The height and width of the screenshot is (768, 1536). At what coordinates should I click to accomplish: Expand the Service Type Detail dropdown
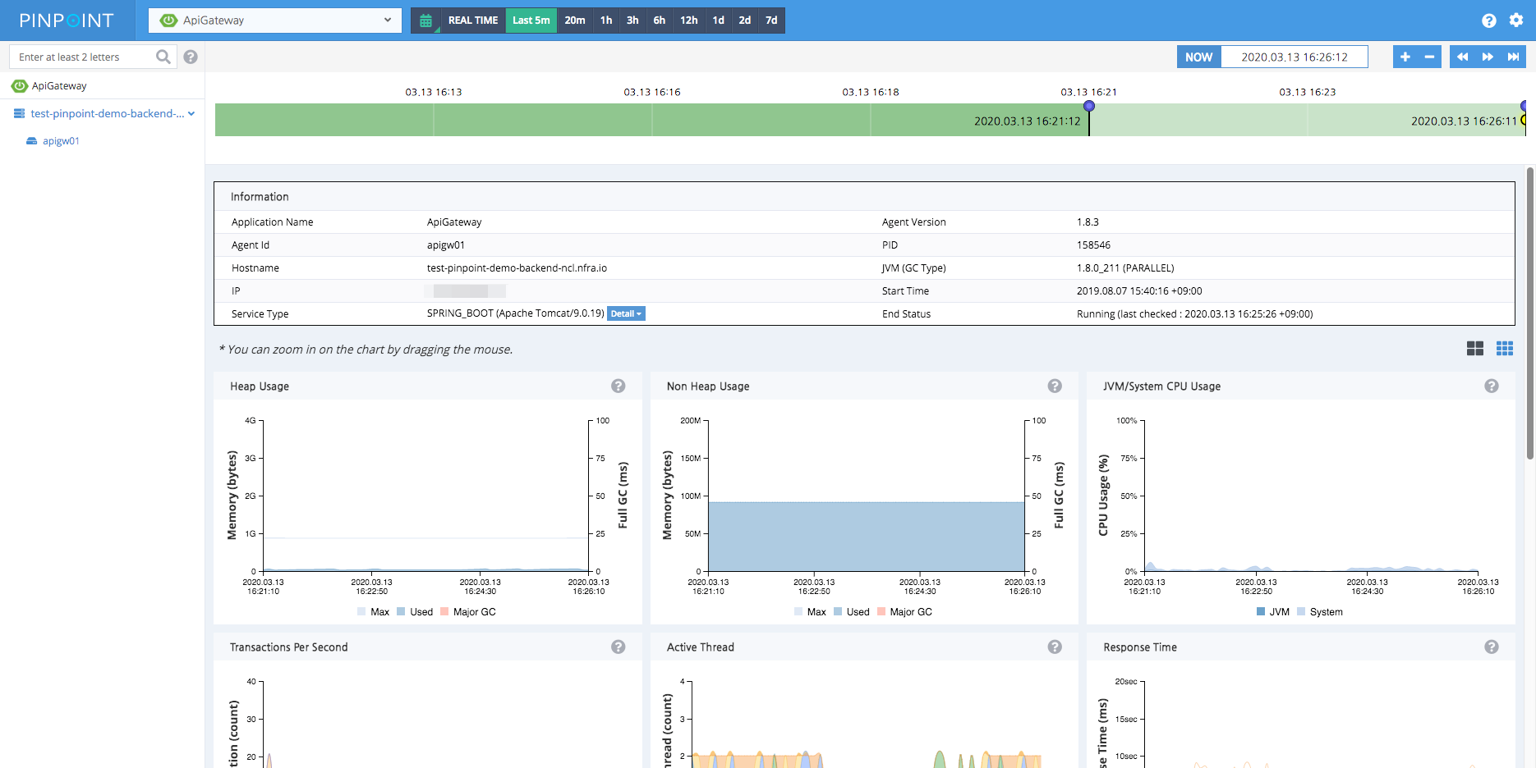(x=626, y=314)
